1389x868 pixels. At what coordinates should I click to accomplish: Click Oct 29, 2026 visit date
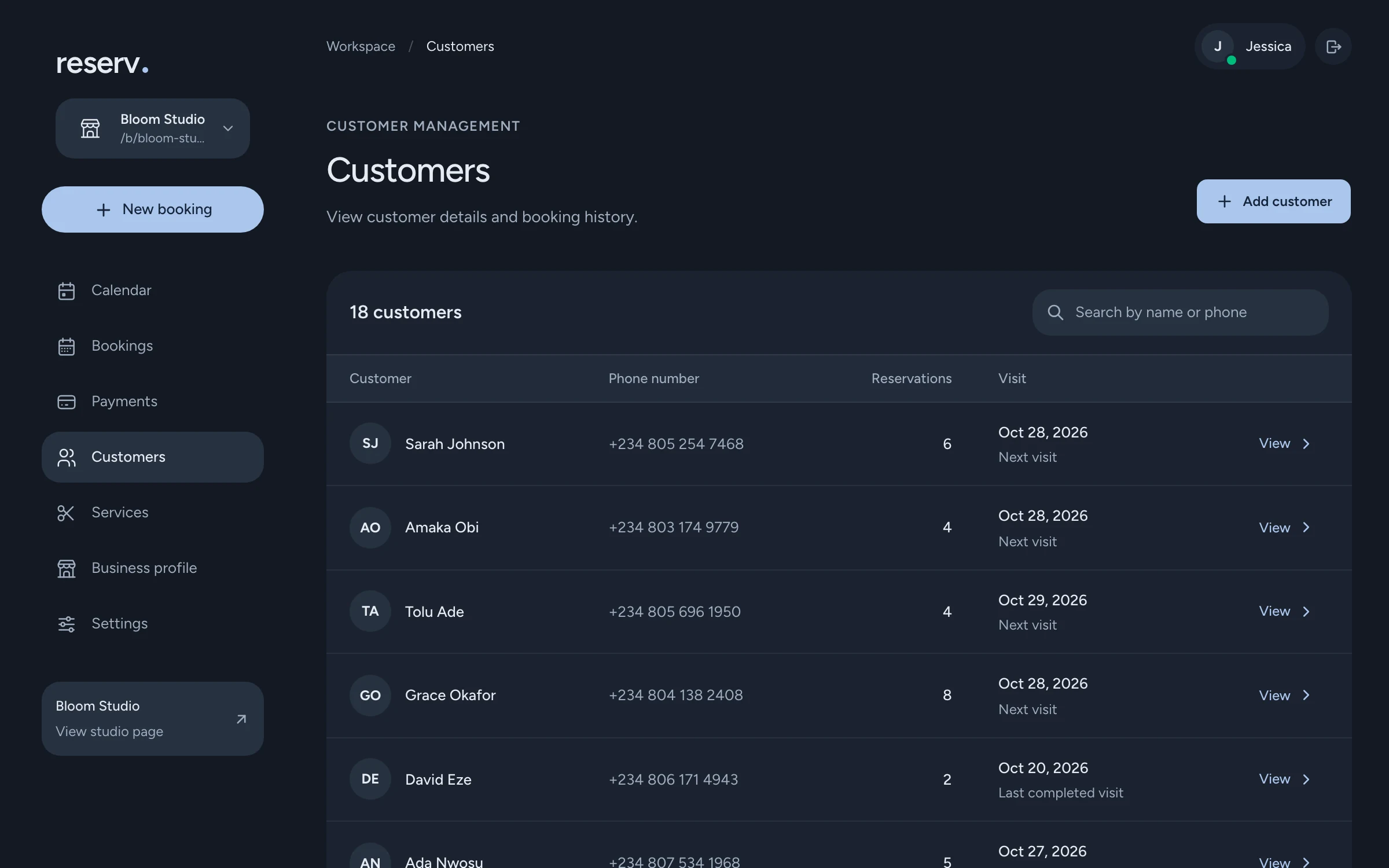click(1042, 600)
